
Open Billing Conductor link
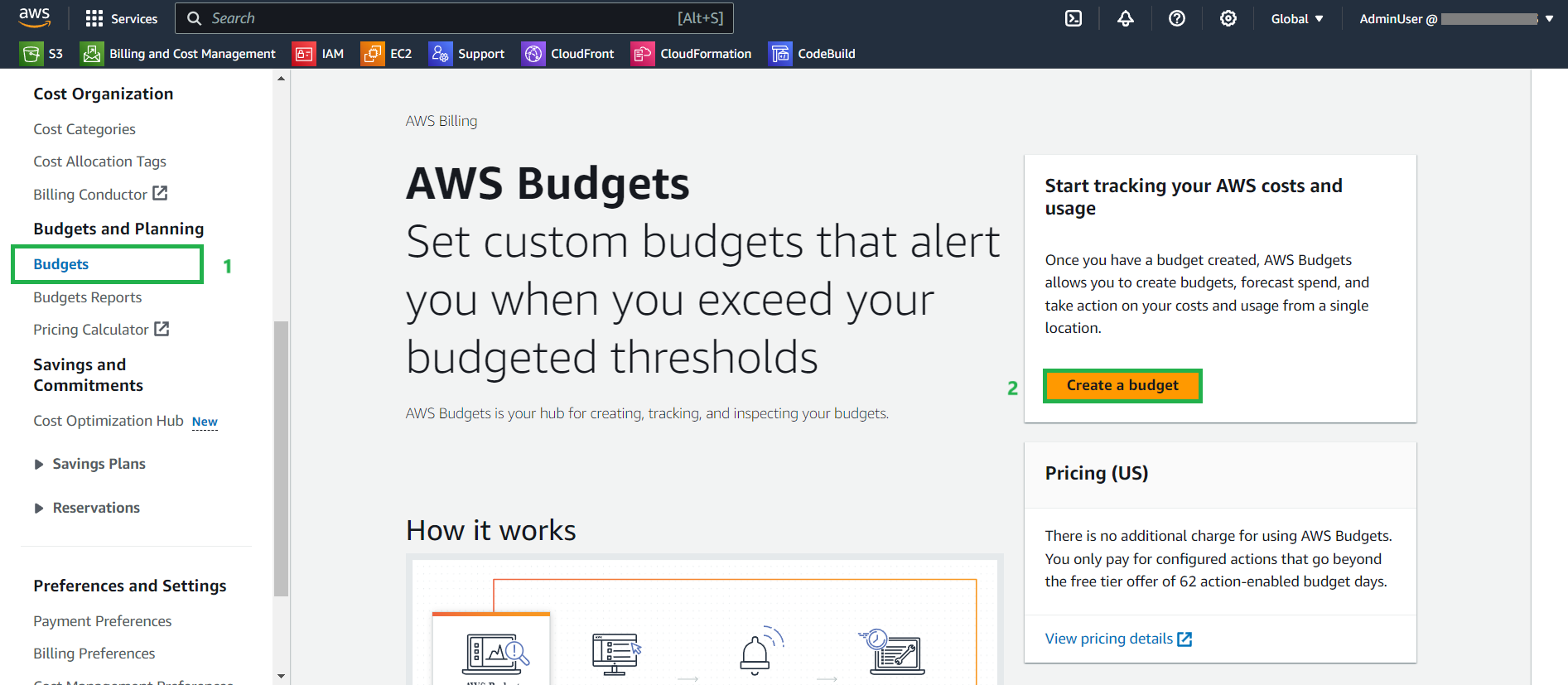[90, 195]
